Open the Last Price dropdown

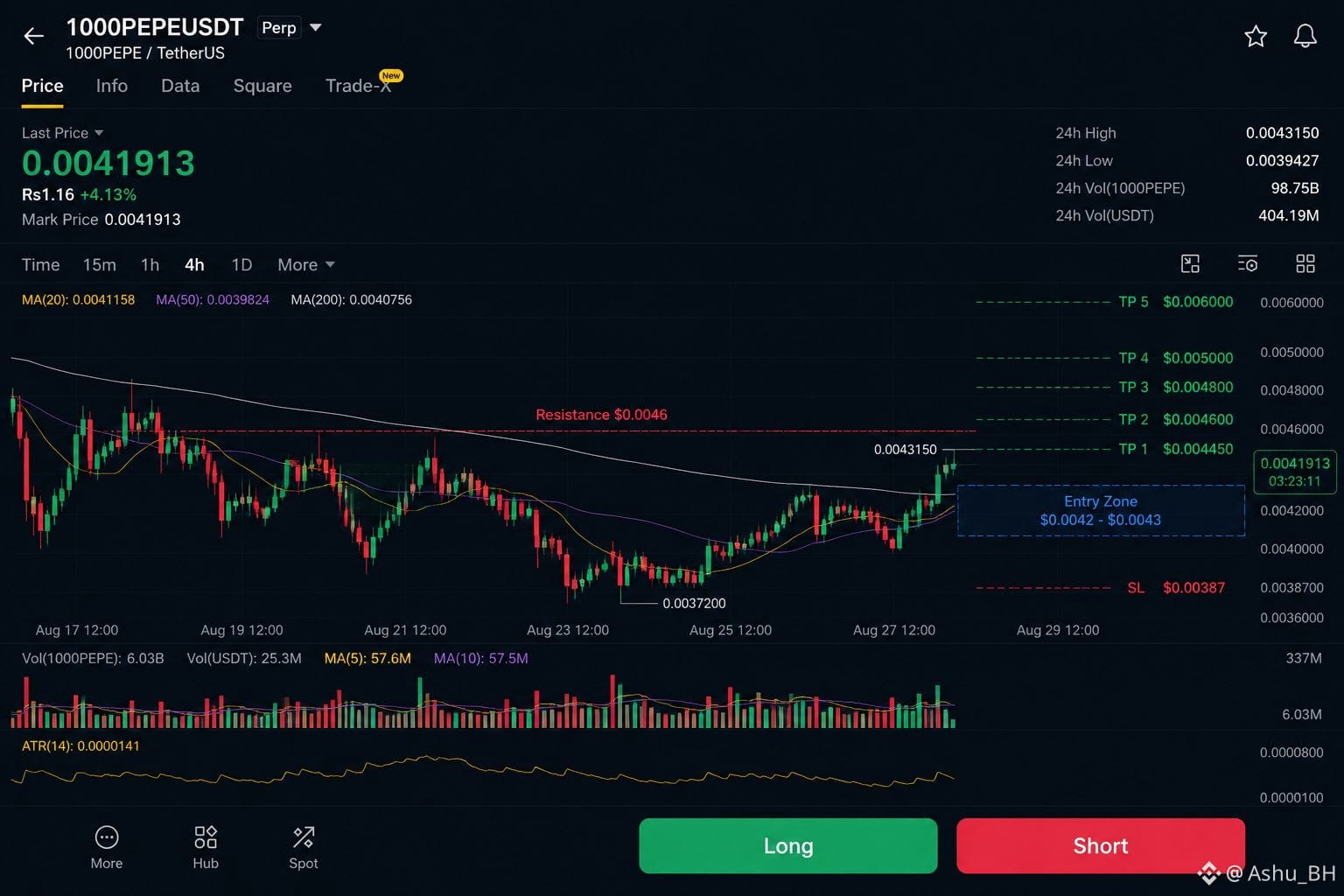click(62, 133)
